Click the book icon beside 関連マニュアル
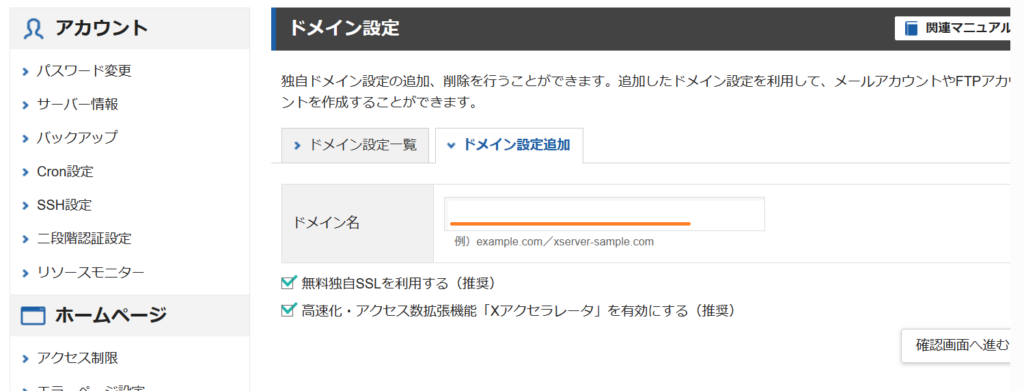The image size is (1024, 391). pyautogui.click(x=911, y=29)
